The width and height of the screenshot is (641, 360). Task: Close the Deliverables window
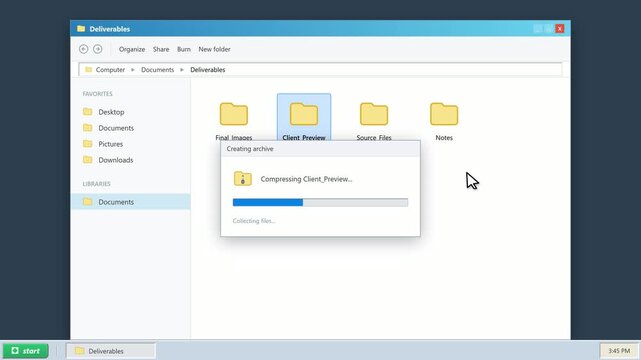pos(560,29)
